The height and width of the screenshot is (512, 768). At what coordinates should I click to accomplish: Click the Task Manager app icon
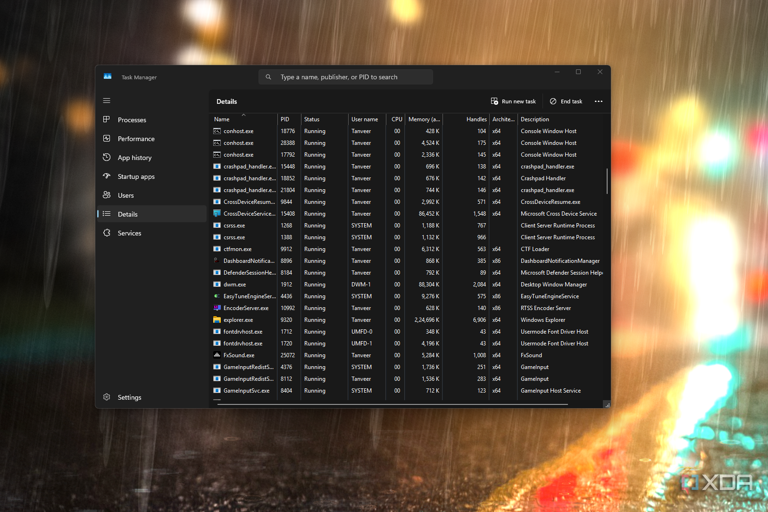coord(107,76)
